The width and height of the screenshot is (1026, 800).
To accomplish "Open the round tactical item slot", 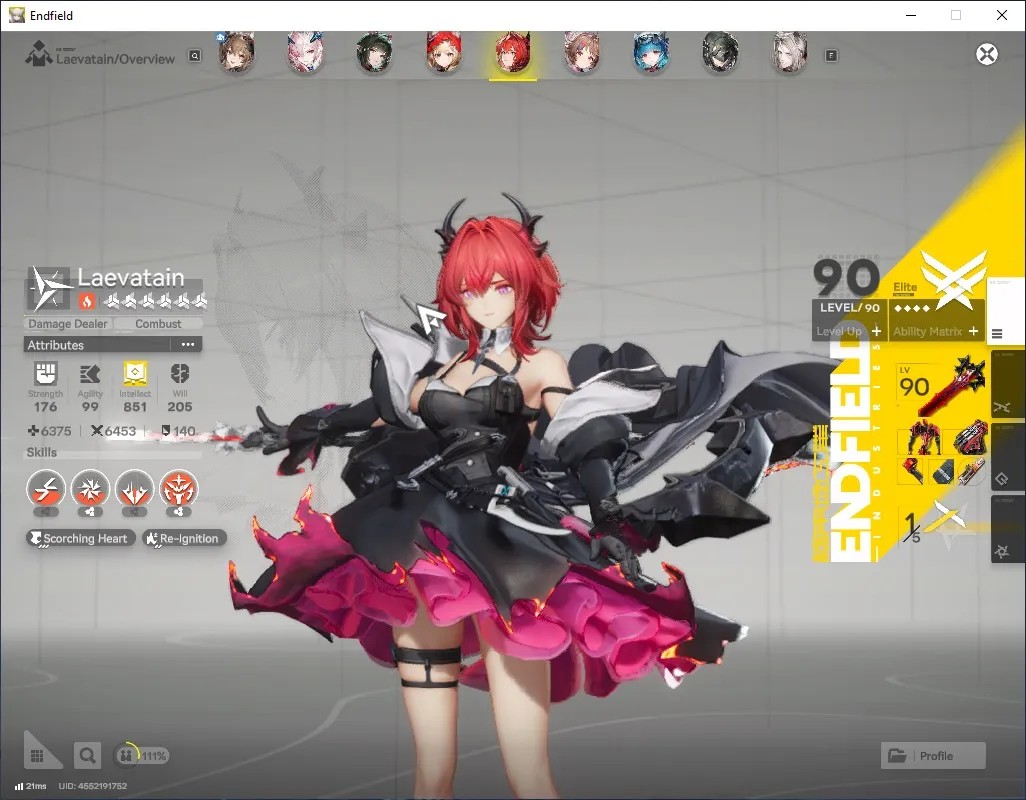I will 971,471.
